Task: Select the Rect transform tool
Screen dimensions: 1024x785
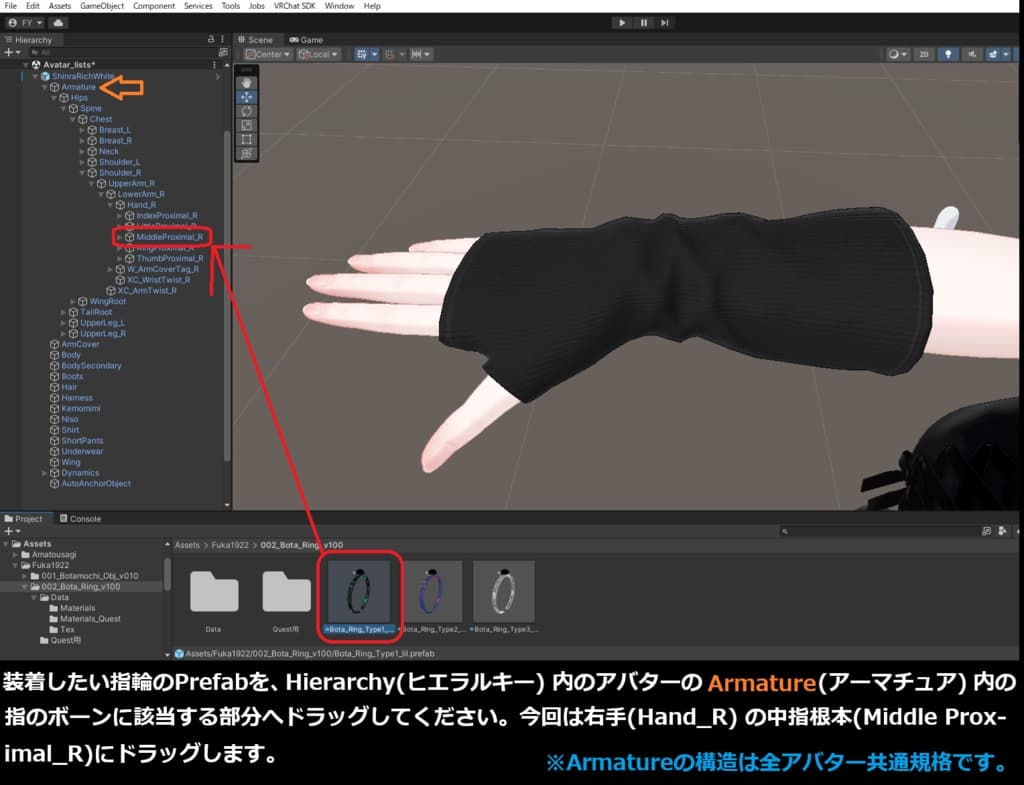Action: (x=246, y=139)
